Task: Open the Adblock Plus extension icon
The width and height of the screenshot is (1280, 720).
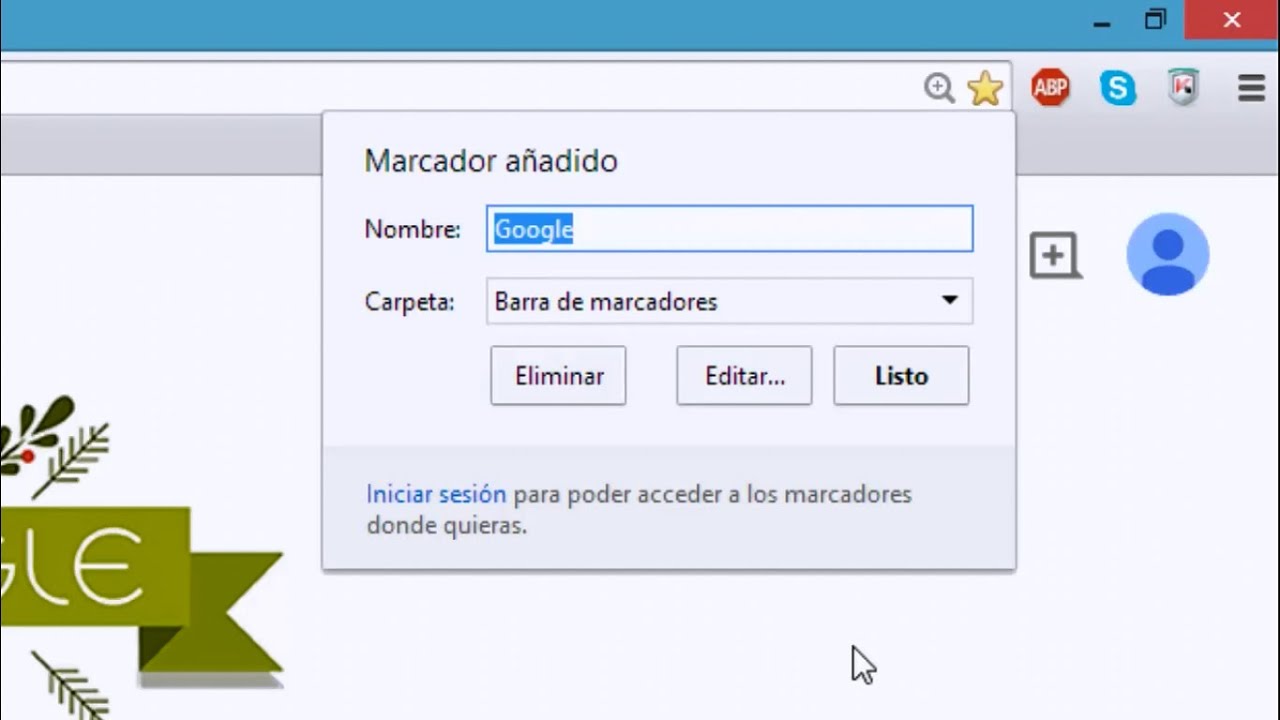Action: (1051, 88)
